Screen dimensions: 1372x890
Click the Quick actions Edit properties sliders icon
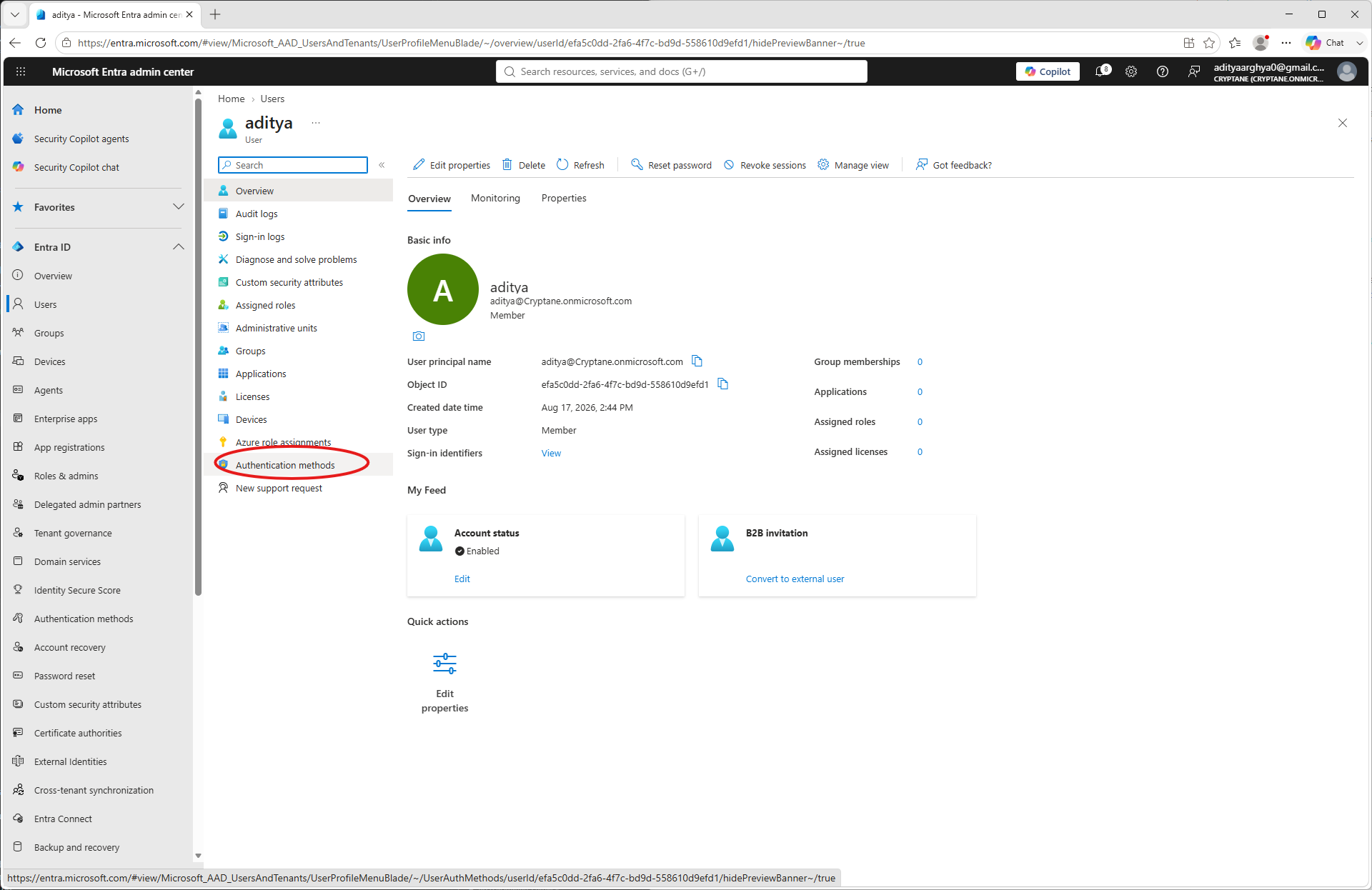[x=444, y=664]
